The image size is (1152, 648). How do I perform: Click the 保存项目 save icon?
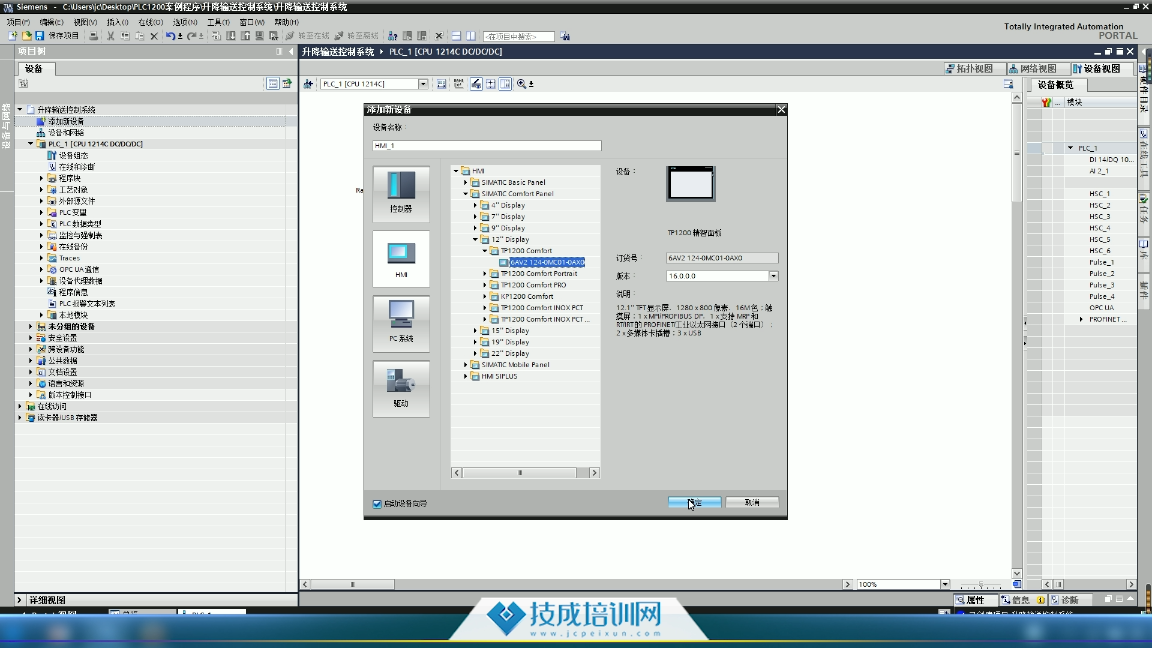[x=40, y=35]
